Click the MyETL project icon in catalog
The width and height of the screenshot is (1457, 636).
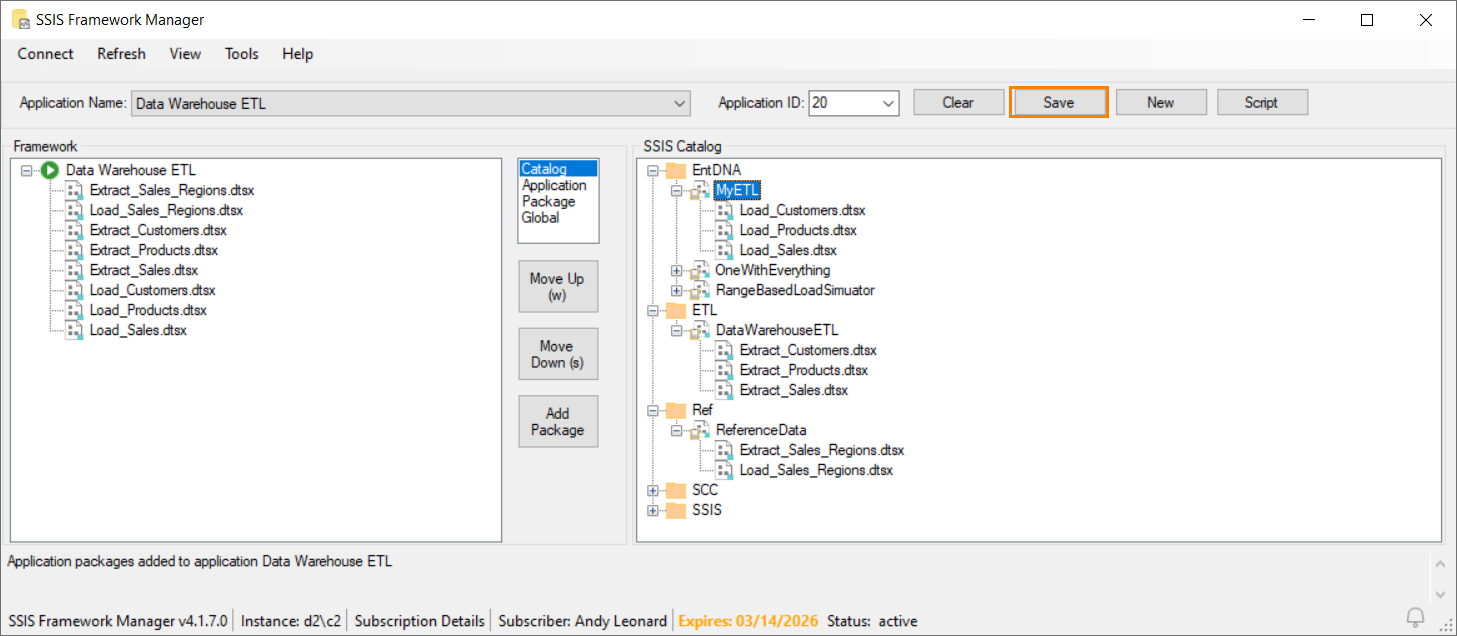tap(700, 190)
